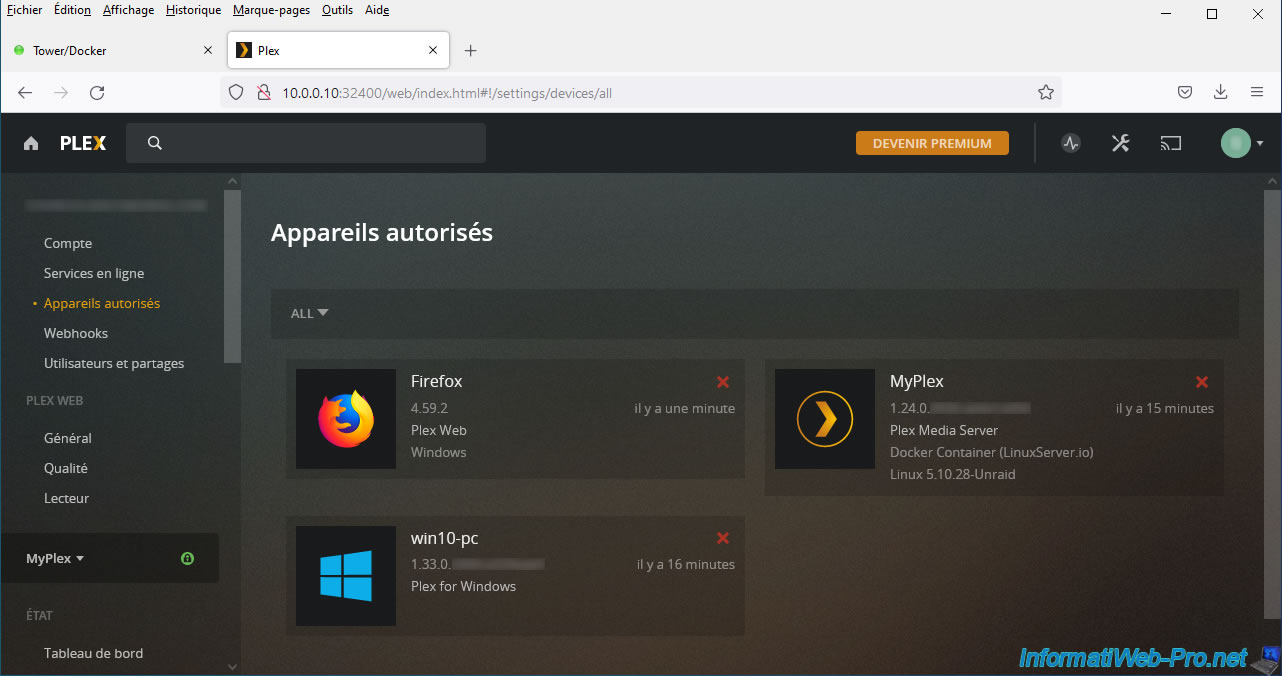Bookmark this page with star icon
1282x676 pixels.
[x=1046, y=92]
